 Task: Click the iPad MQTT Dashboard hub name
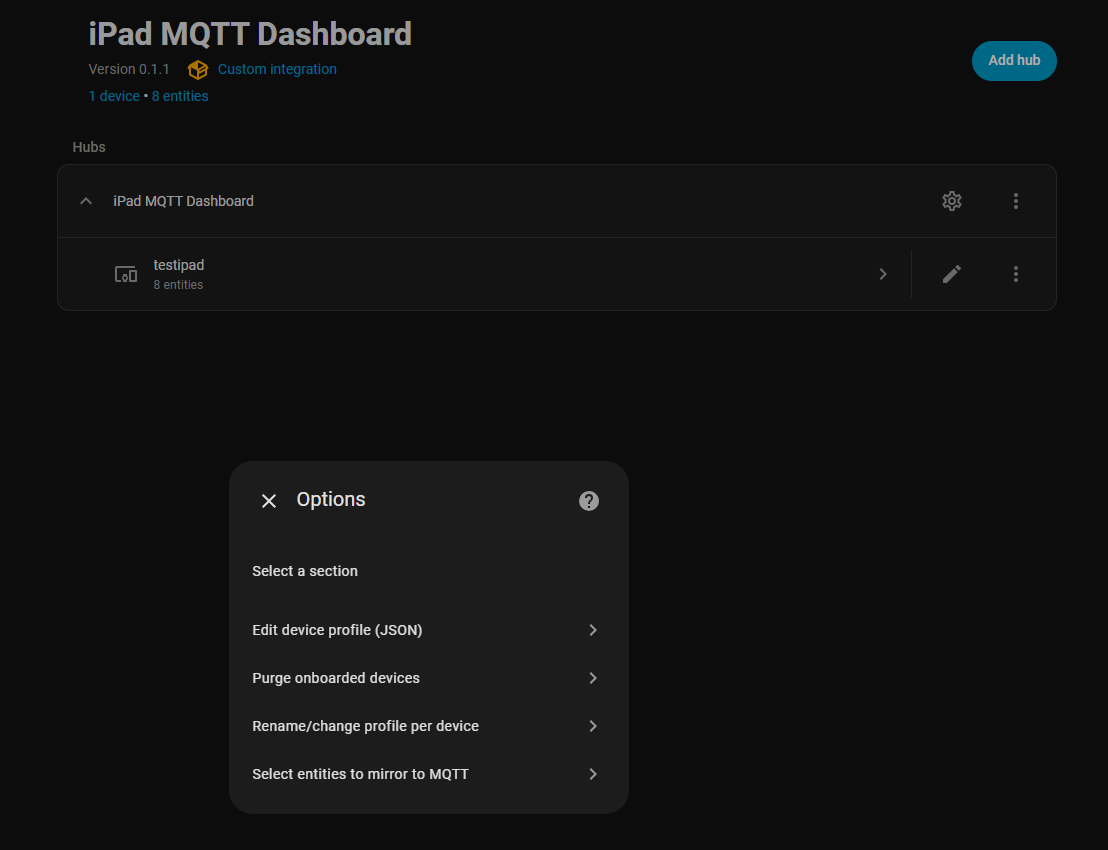tap(184, 201)
